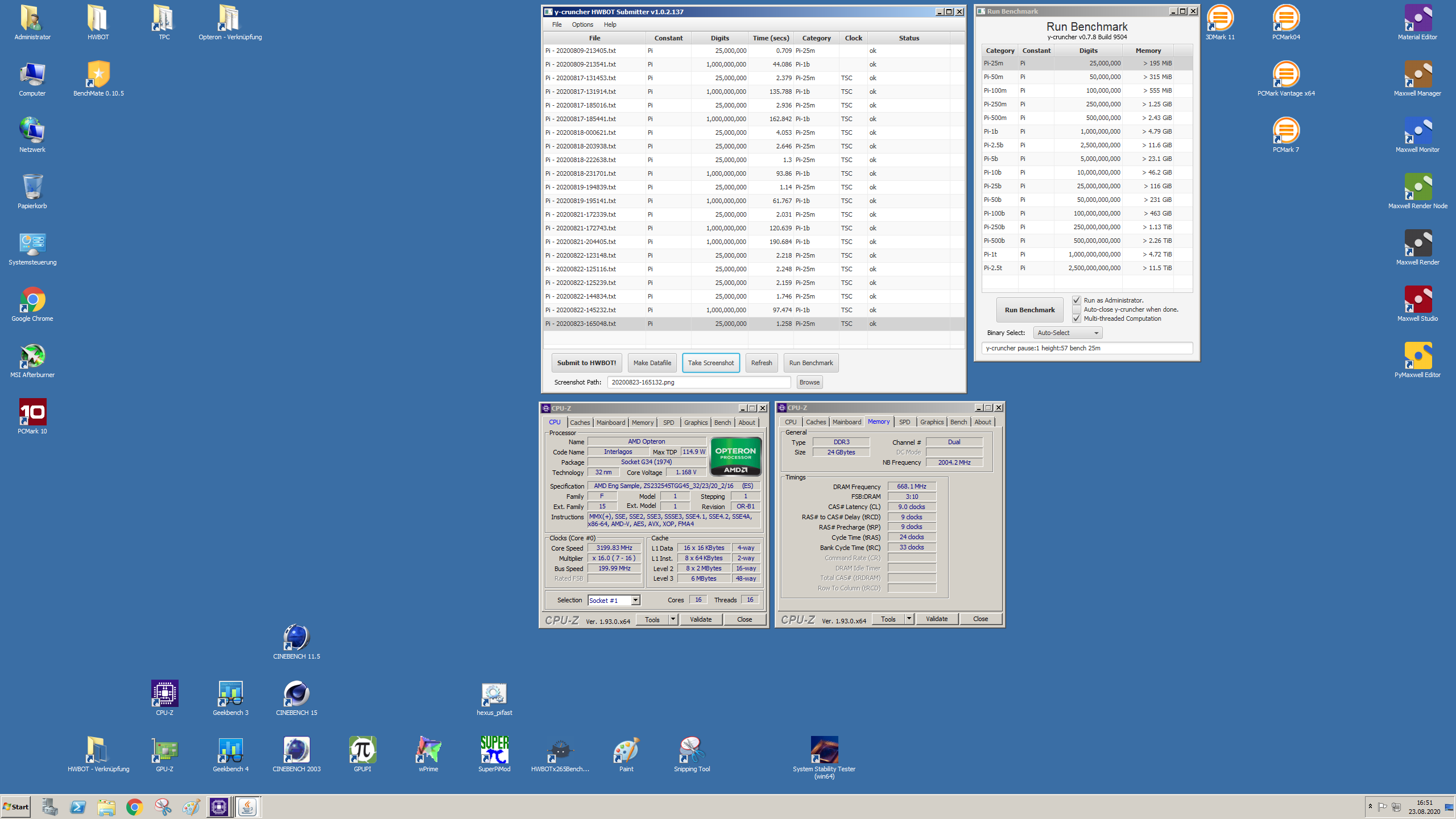Open the Start menu
Image resolution: width=1456 pixels, height=819 pixels.
click(x=16, y=806)
